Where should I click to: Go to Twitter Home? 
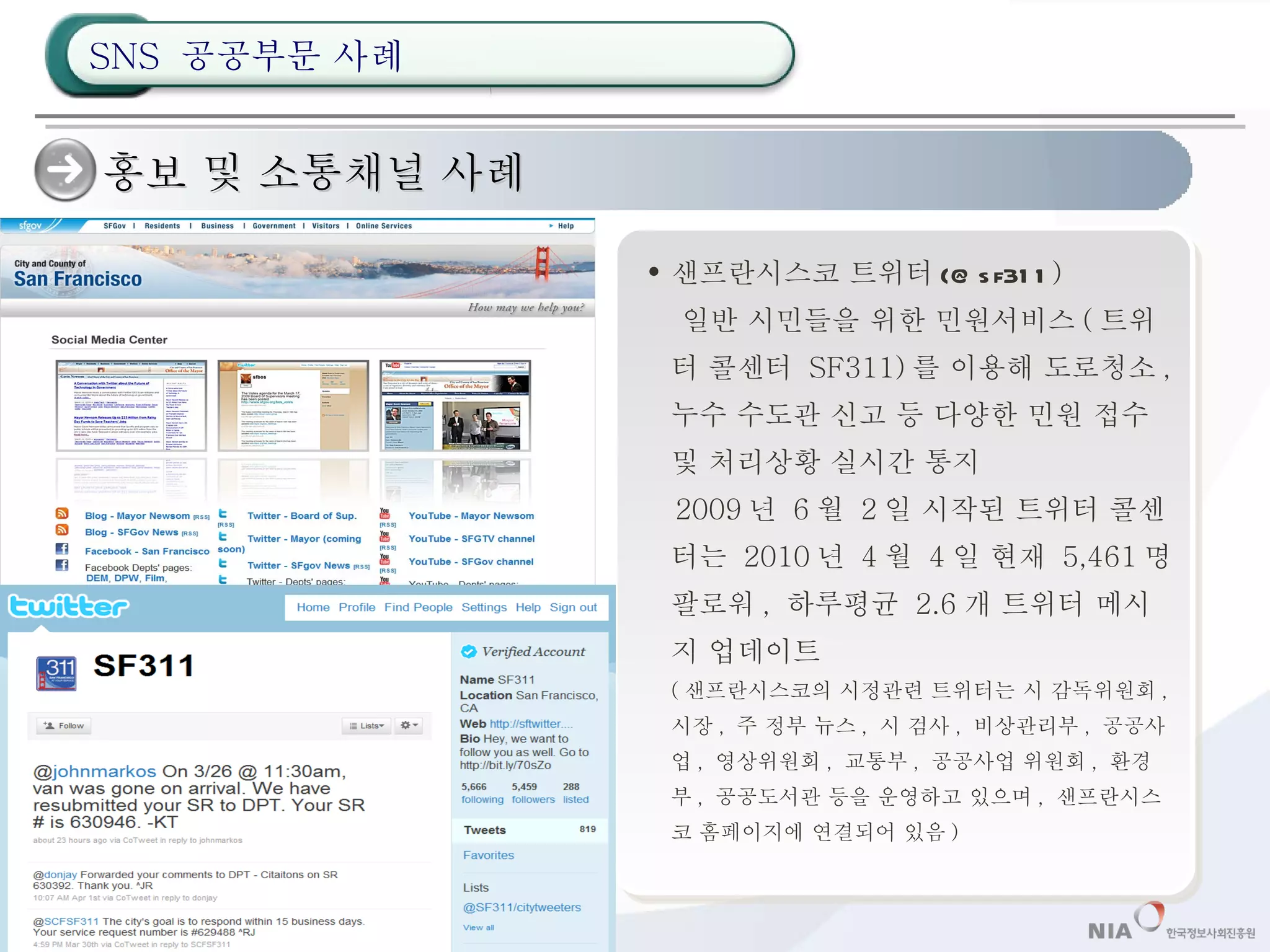coord(313,607)
